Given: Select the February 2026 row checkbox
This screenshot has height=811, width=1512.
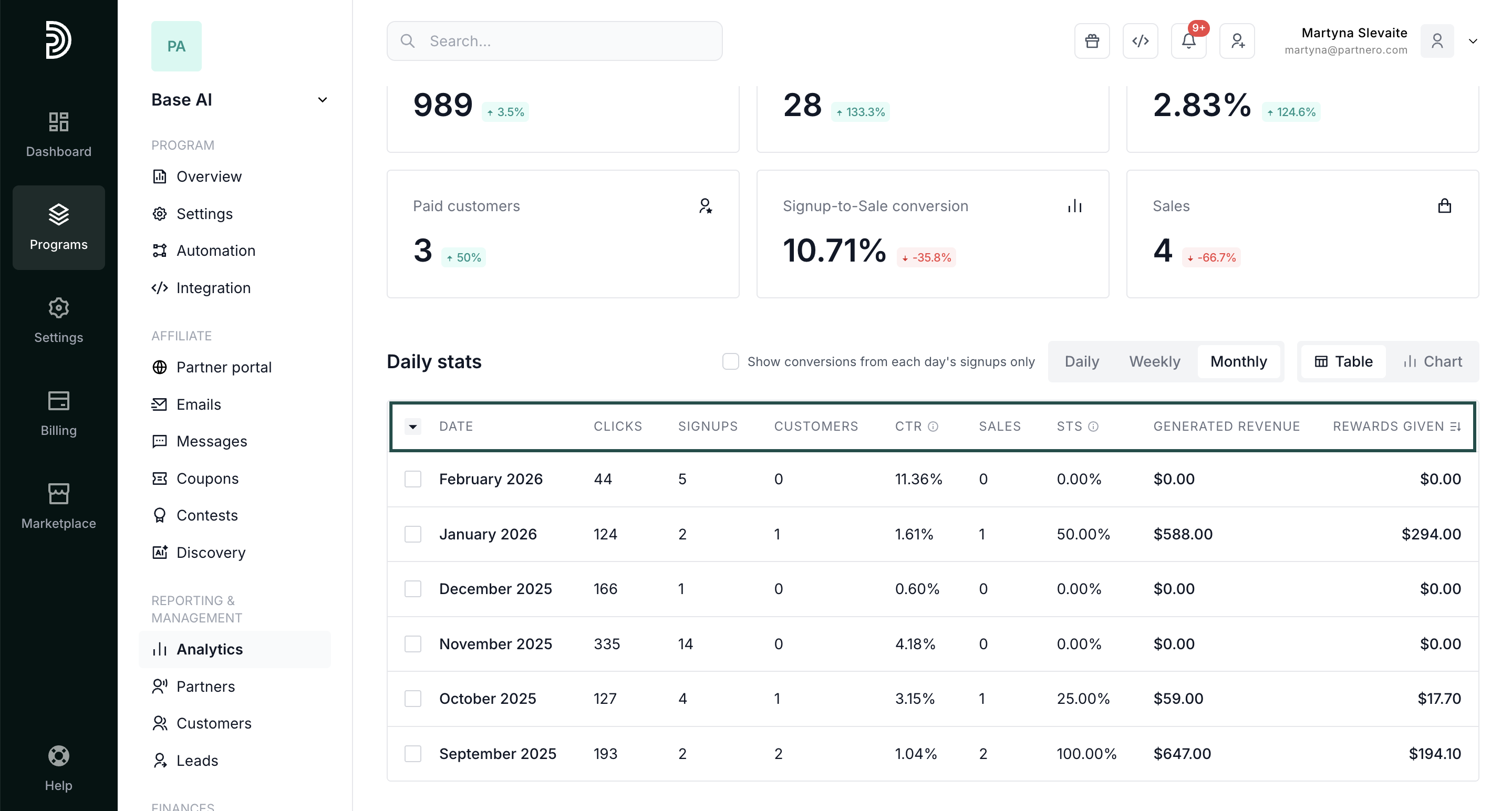Looking at the screenshot, I should [412, 479].
